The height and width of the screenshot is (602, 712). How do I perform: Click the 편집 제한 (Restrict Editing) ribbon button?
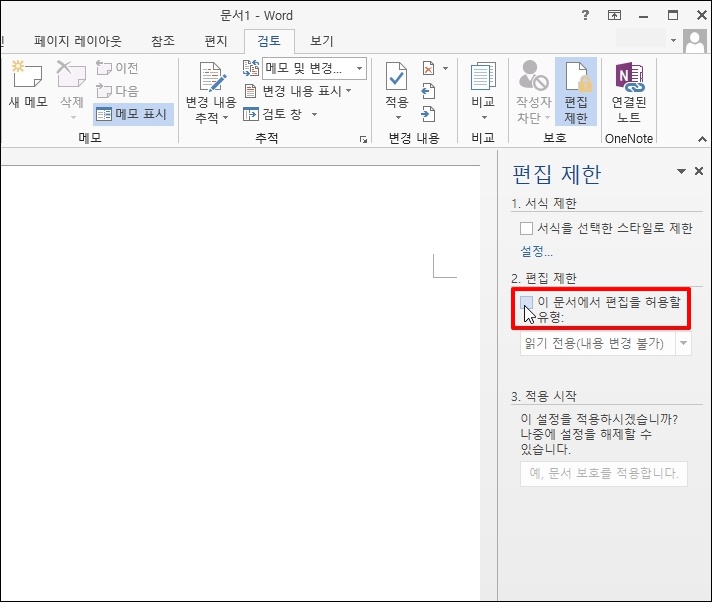576,91
